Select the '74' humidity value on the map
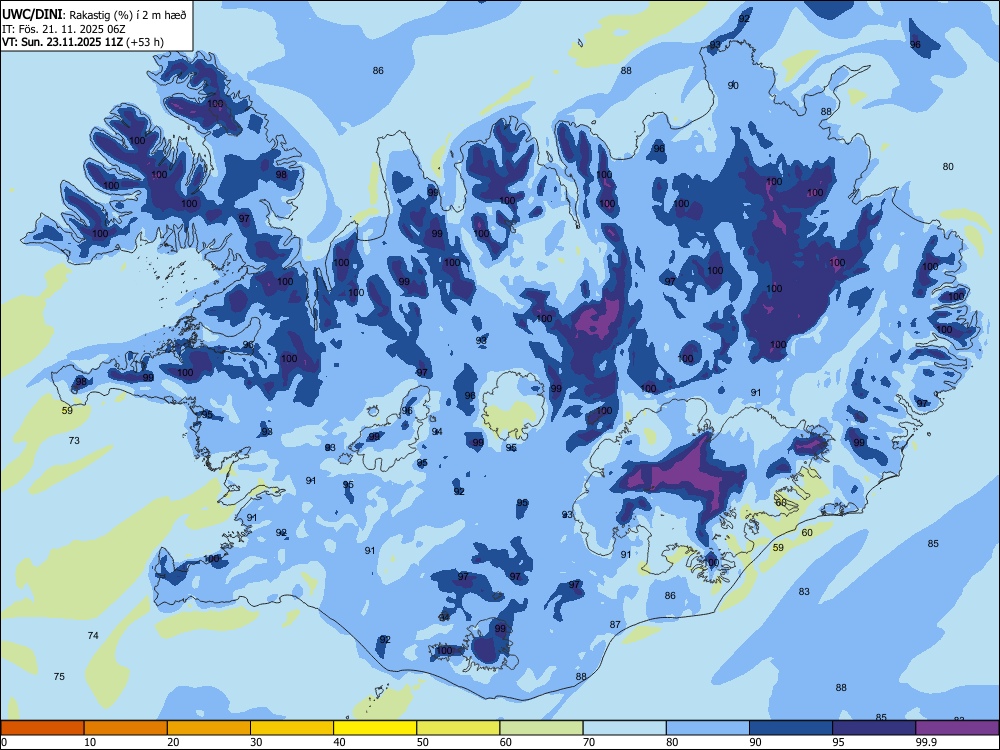This screenshot has width=1000, height=750. click(93, 635)
